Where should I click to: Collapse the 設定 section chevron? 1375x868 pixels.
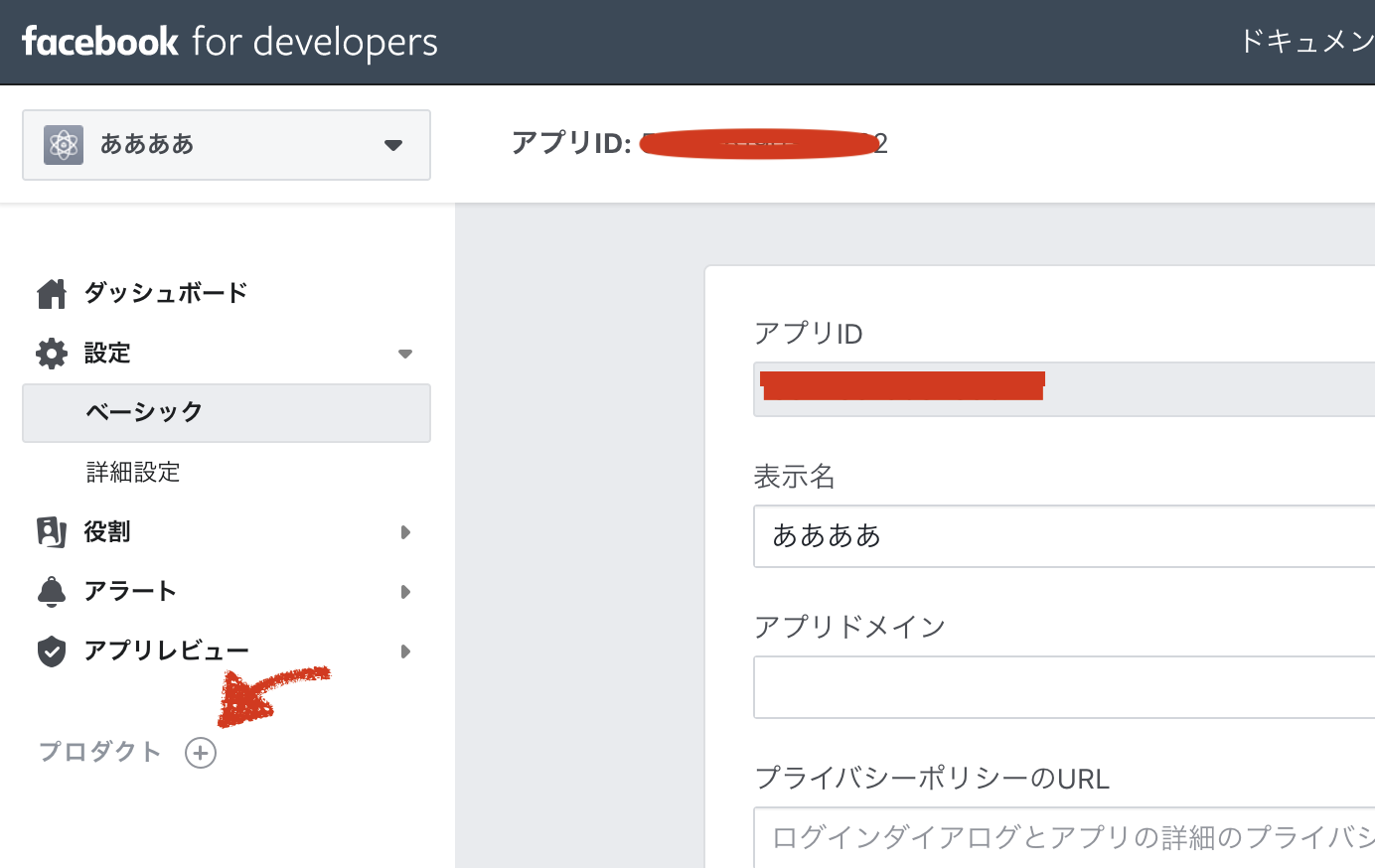[x=405, y=353]
